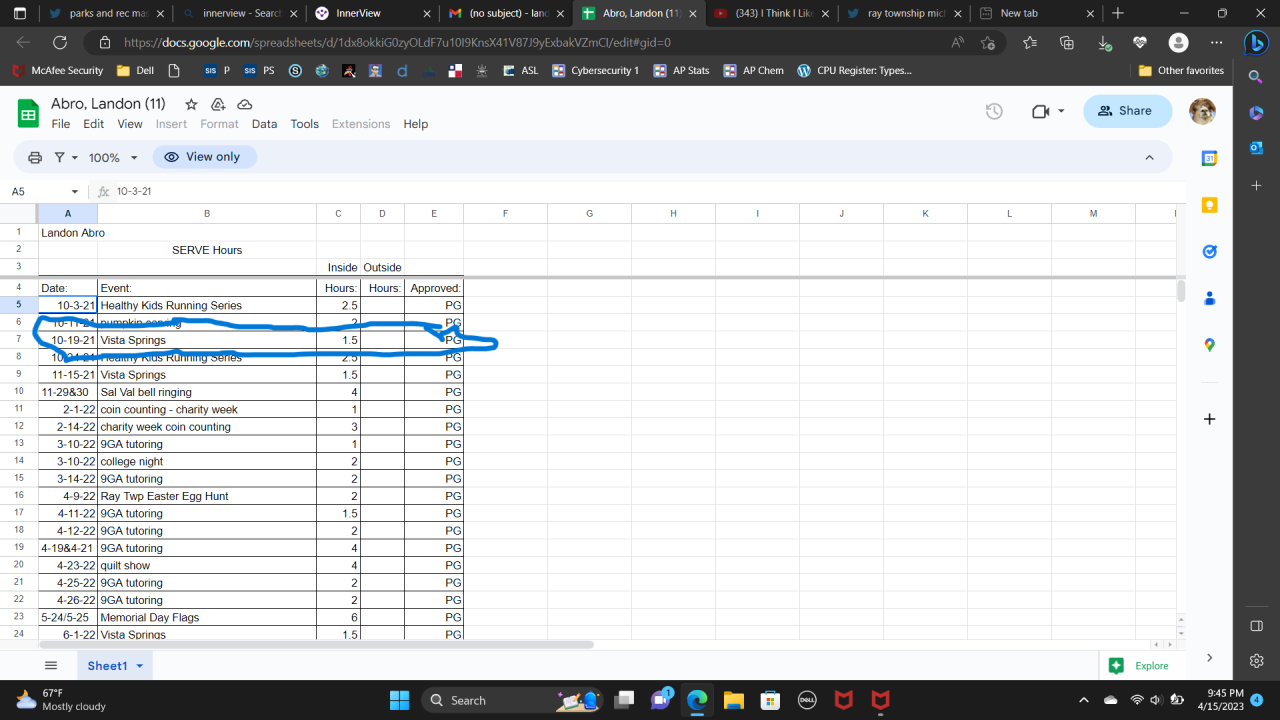Image resolution: width=1280 pixels, height=720 pixels.
Task: Open the Other favorites folder
Action: coord(1181,70)
